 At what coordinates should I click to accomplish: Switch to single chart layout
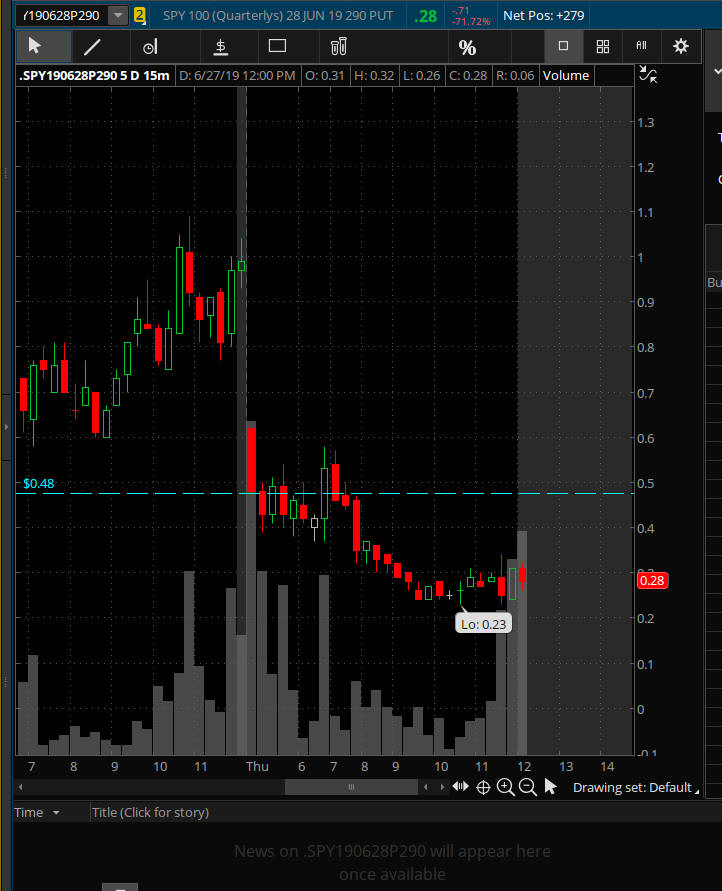[563, 46]
